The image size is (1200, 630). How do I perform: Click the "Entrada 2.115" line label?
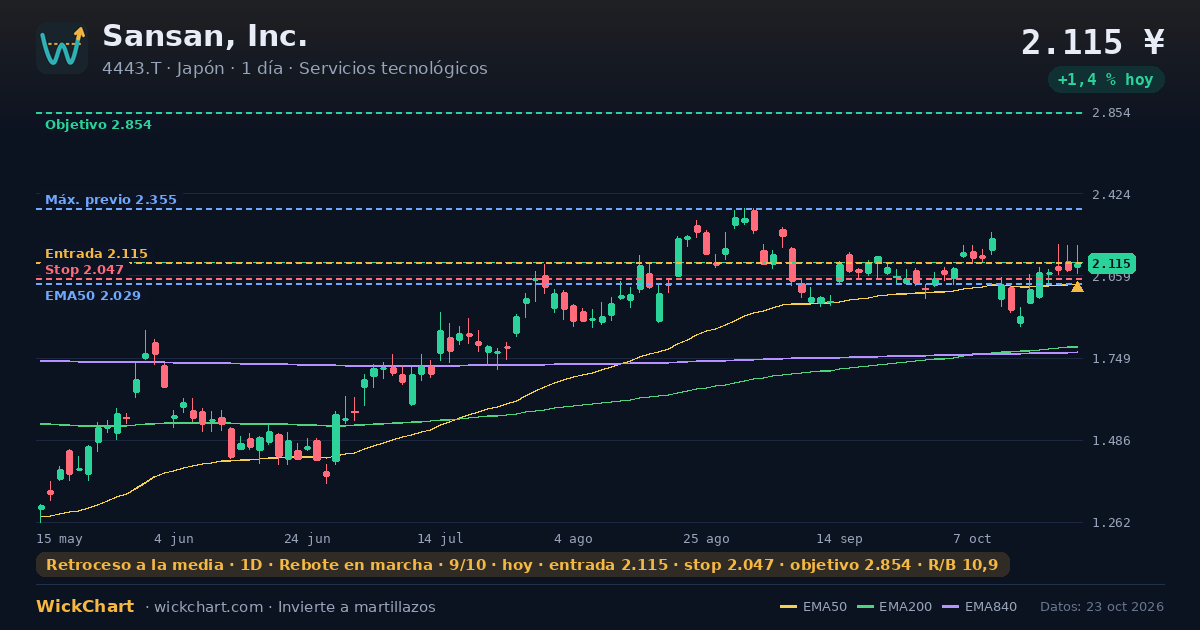point(96,254)
